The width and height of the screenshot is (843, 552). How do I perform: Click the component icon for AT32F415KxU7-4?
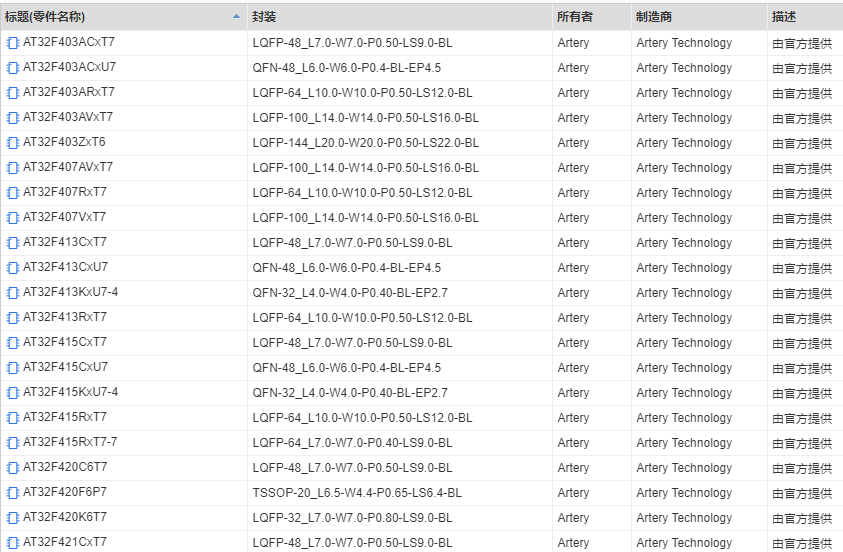click(13, 393)
